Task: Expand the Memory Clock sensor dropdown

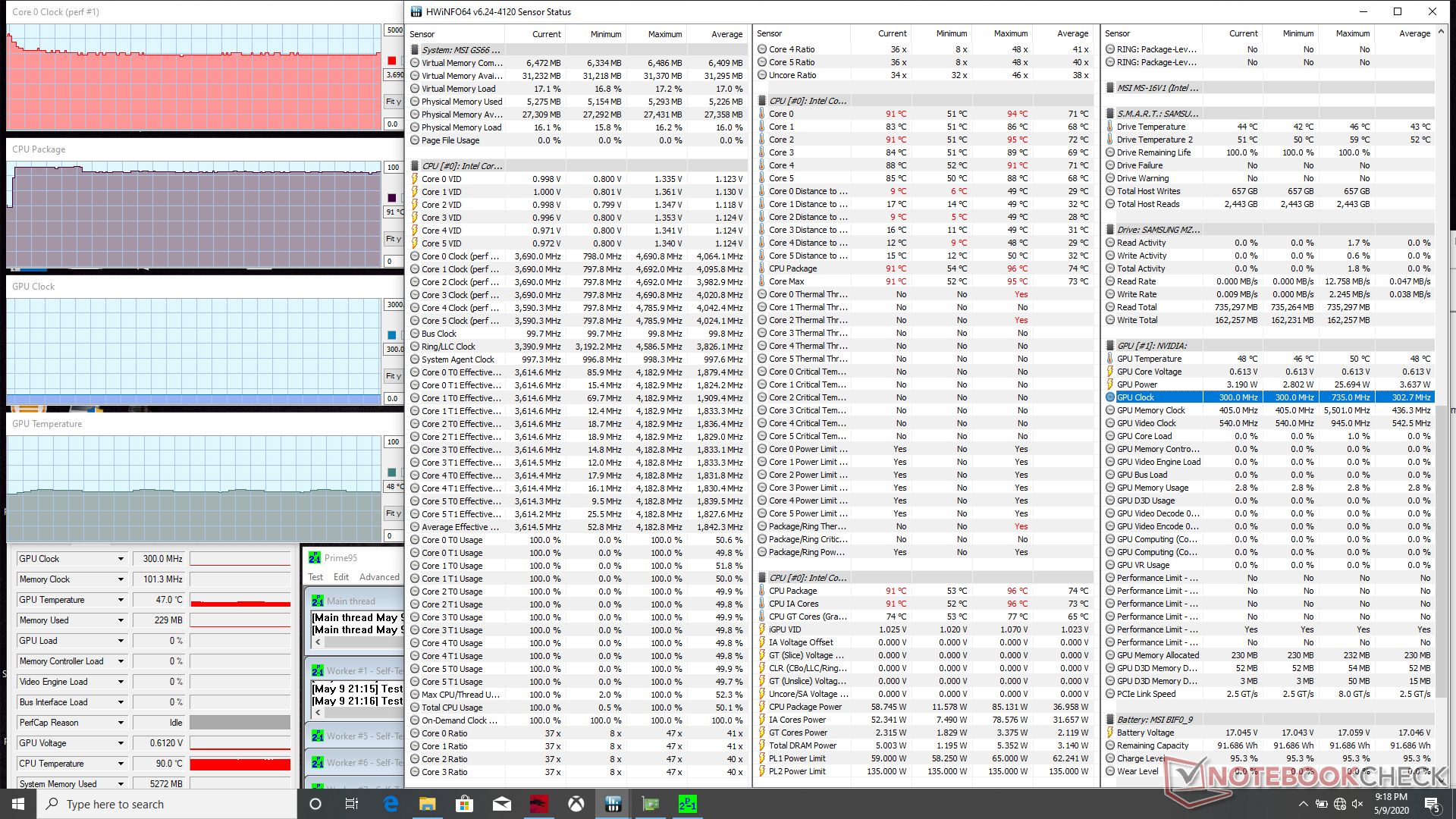Action: click(121, 579)
